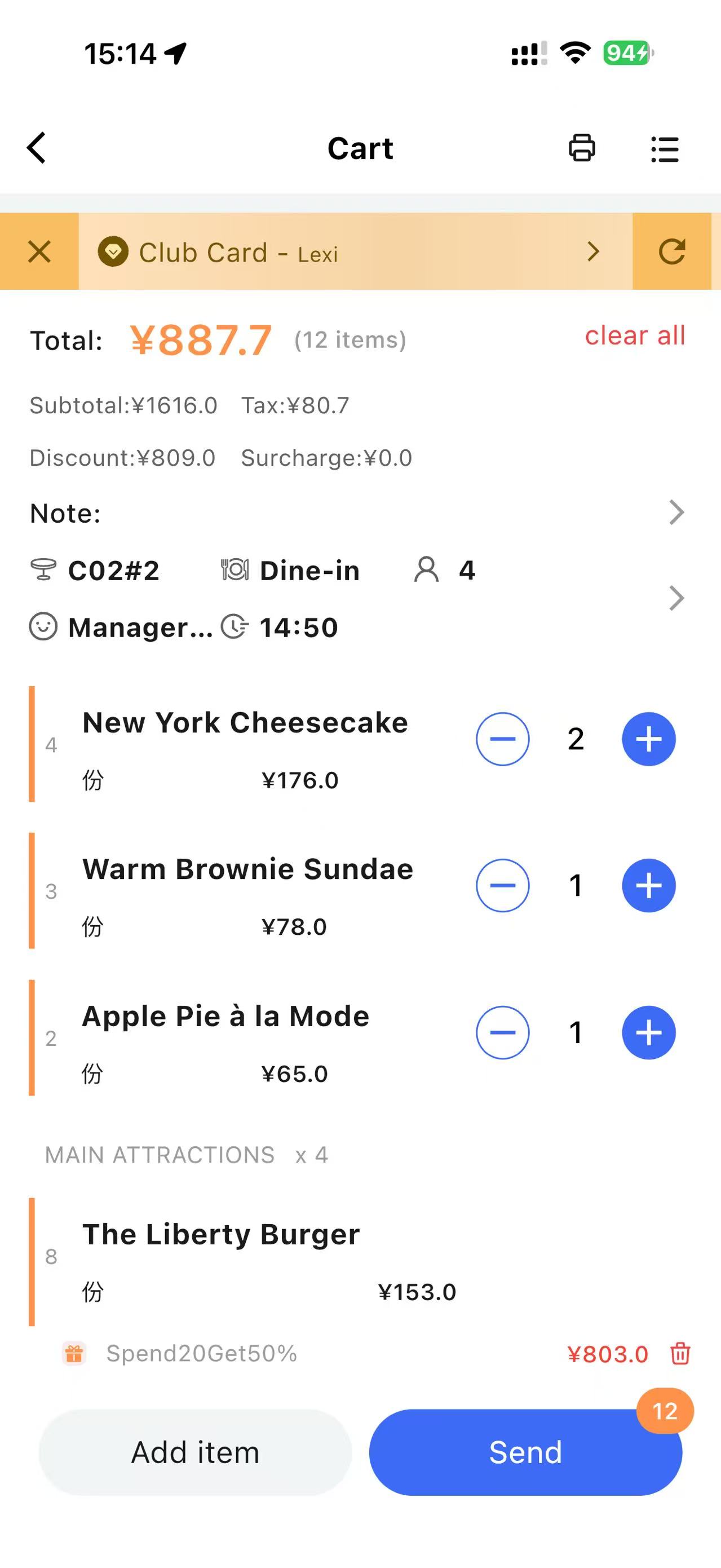Refresh the Club Card info
The height and width of the screenshot is (1568, 721).
pos(672,251)
